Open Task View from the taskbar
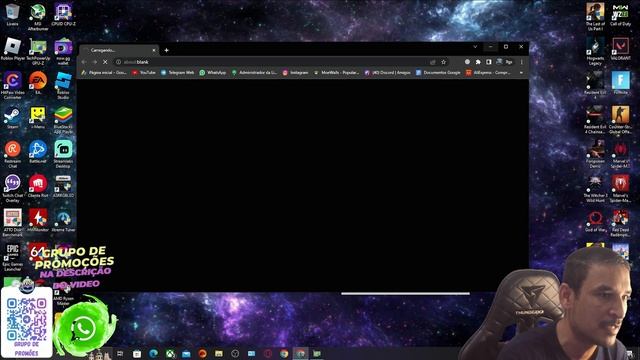640x360 pixels. pos(120,353)
